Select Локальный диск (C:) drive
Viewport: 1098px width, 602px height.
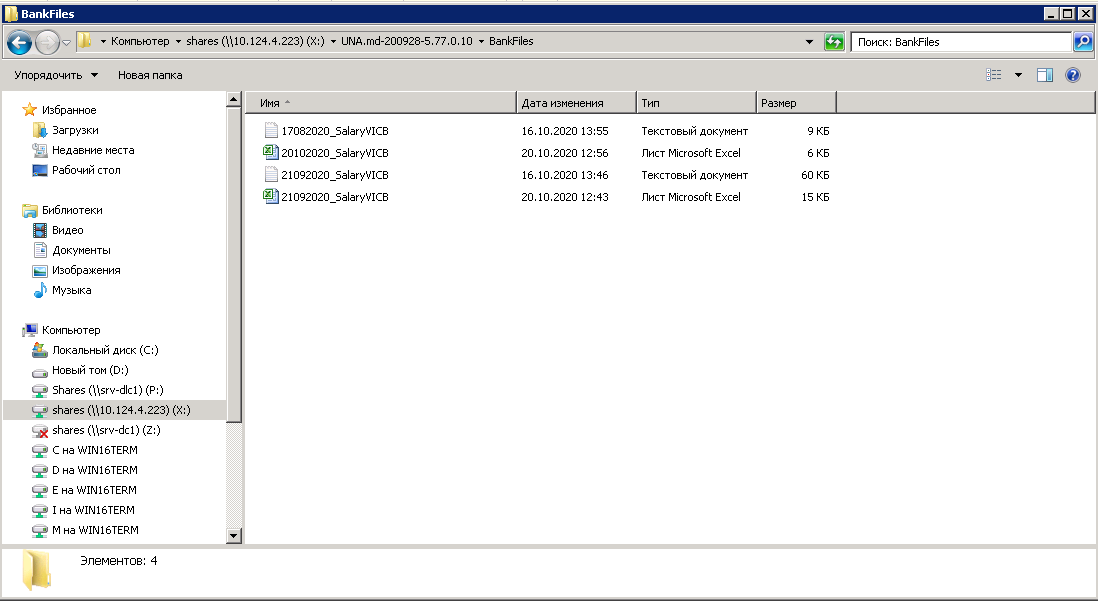(105, 350)
